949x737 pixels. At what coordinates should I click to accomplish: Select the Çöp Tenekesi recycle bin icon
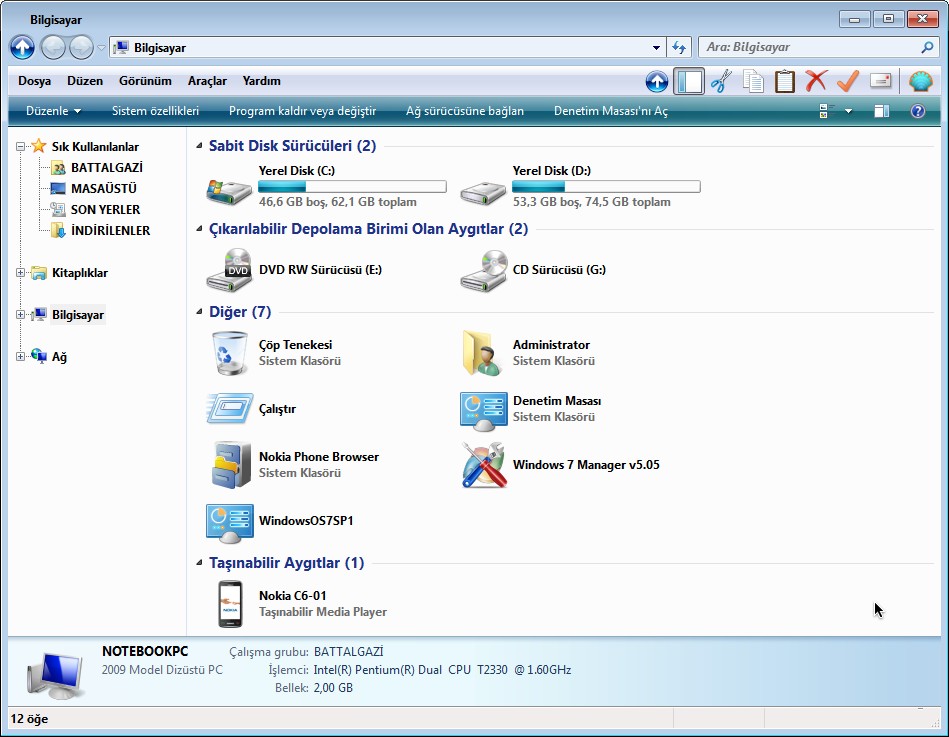click(x=229, y=353)
